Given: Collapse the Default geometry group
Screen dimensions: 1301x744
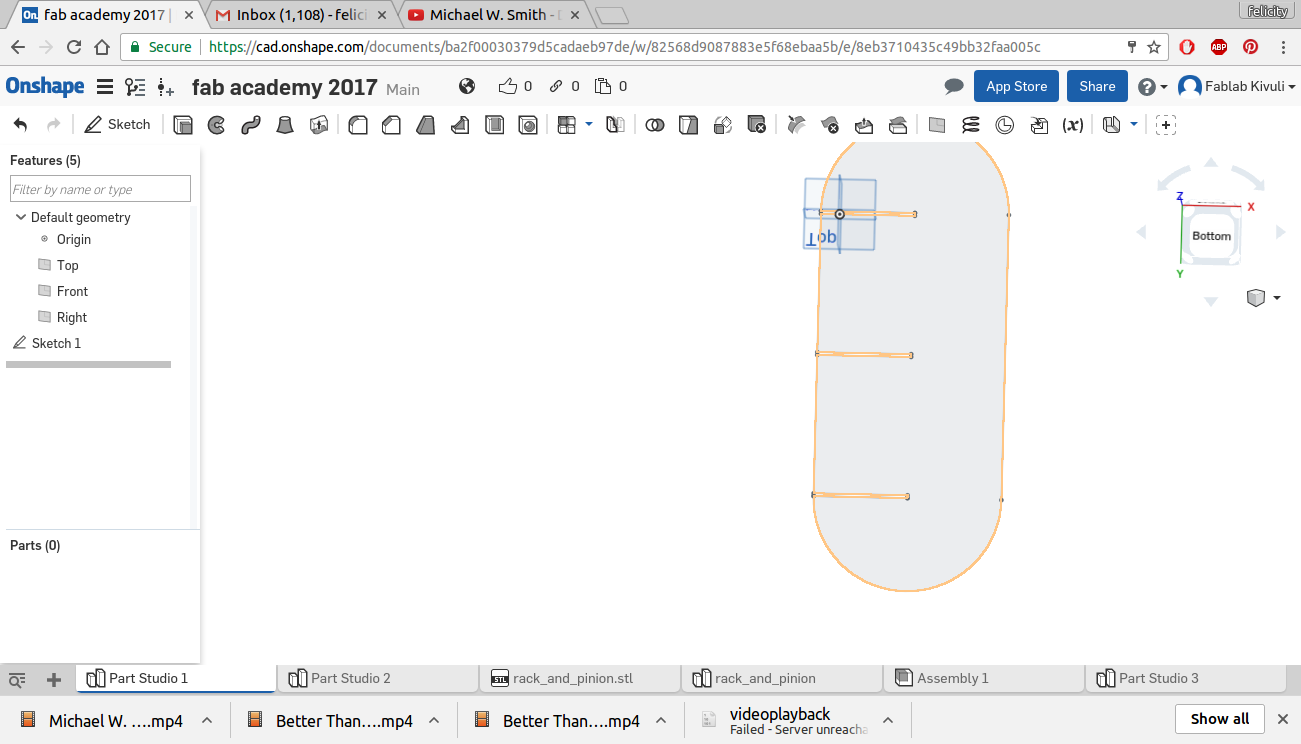Looking at the screenshot, I should (20, 217).
